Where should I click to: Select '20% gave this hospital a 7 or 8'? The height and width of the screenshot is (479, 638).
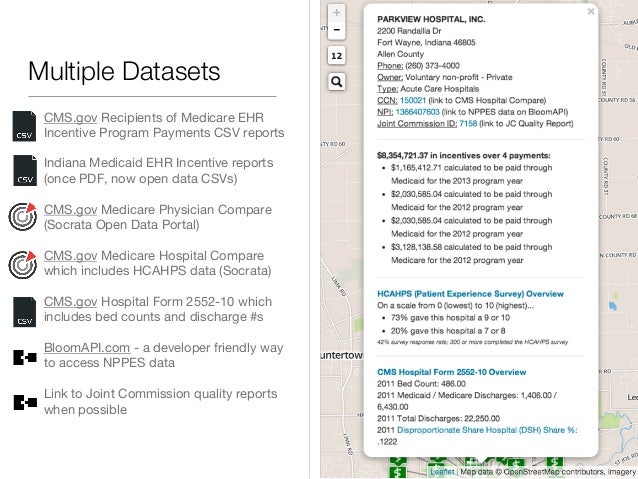448,331
